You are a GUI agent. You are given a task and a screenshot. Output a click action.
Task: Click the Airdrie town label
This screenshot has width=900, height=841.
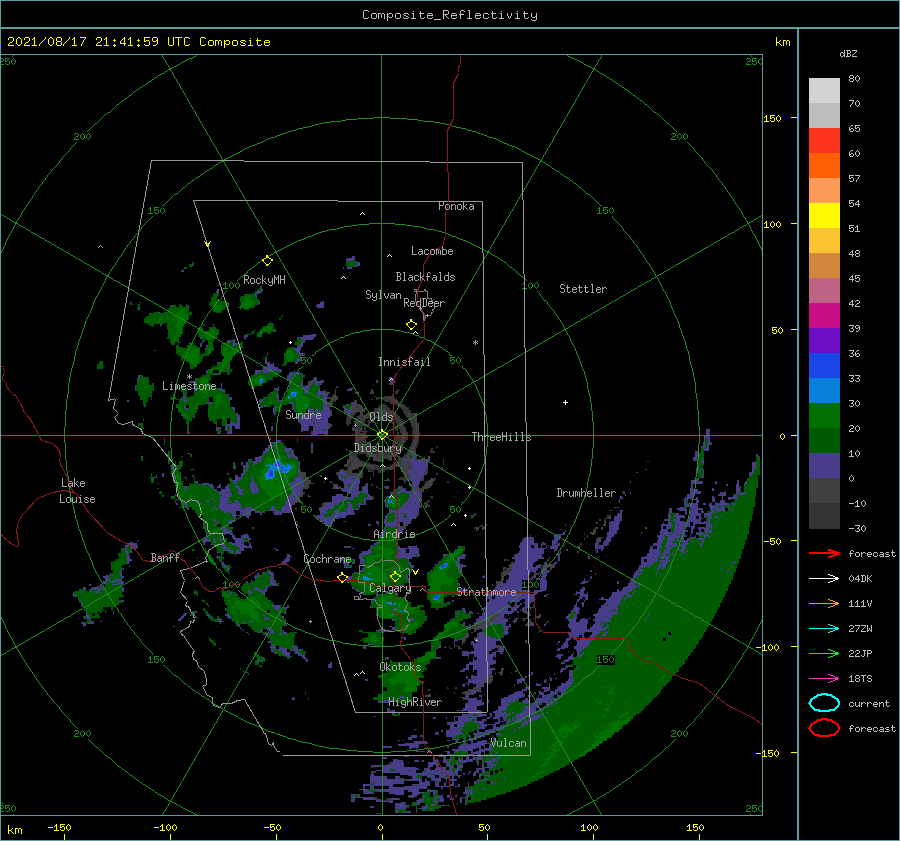tap(394, 534)
